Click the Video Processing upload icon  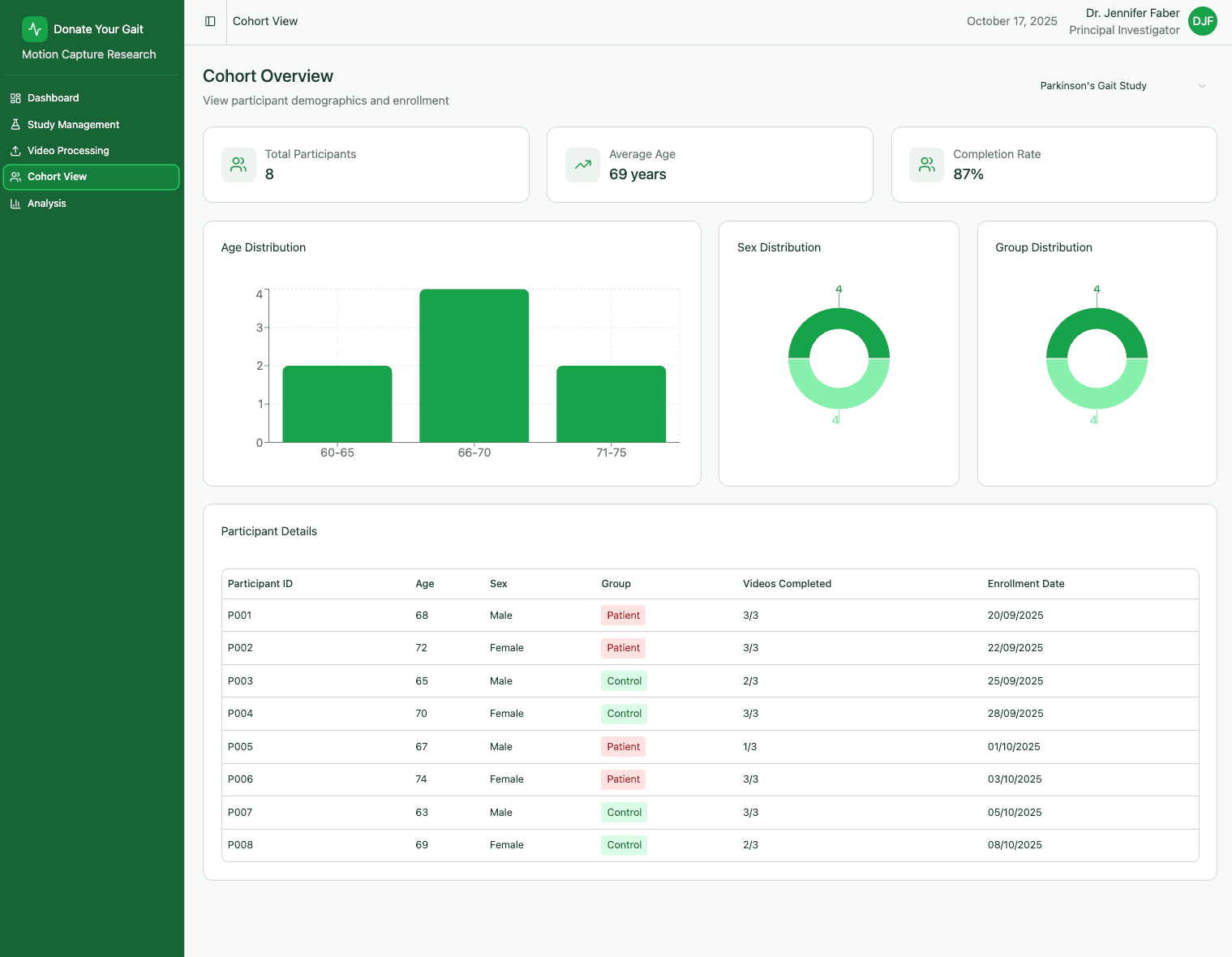pos(15,150)
